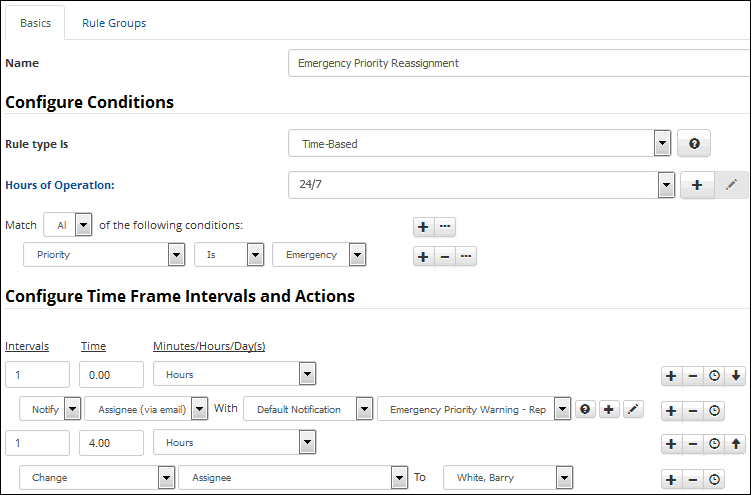The height and width of the screenshot is (495, 751).
Task: Select the Basics tab
Action: (x=35, y=23)
